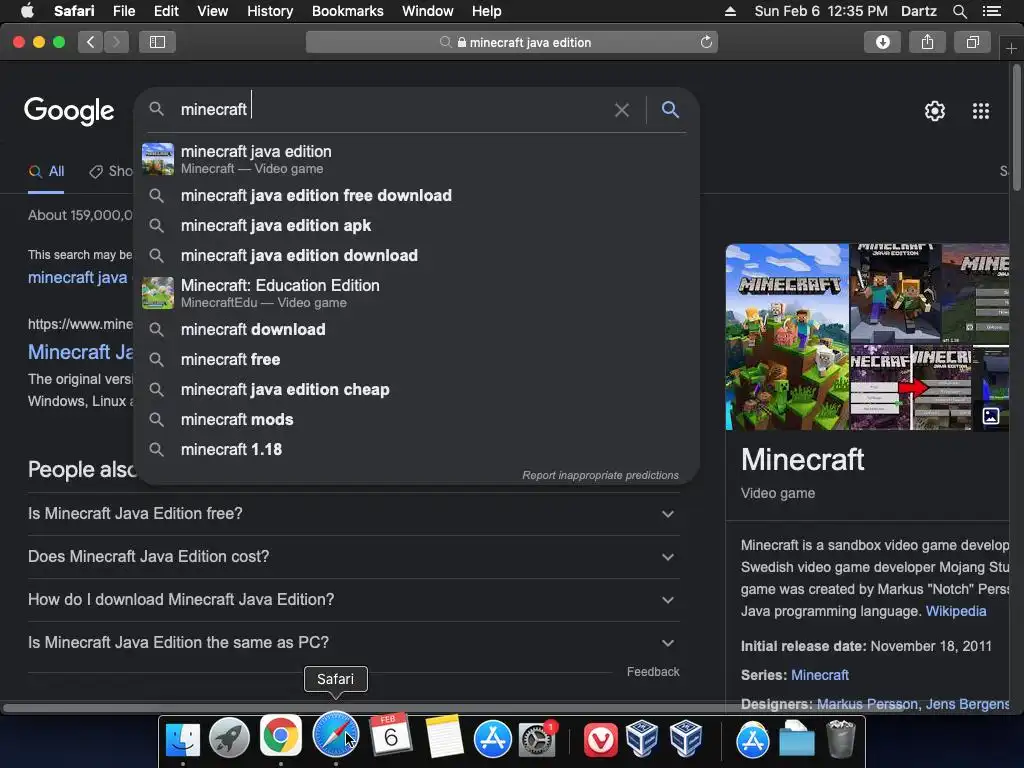
Task: Click the eject icon in menu bar
Action: pyautogui.click(x=730, y=11)
